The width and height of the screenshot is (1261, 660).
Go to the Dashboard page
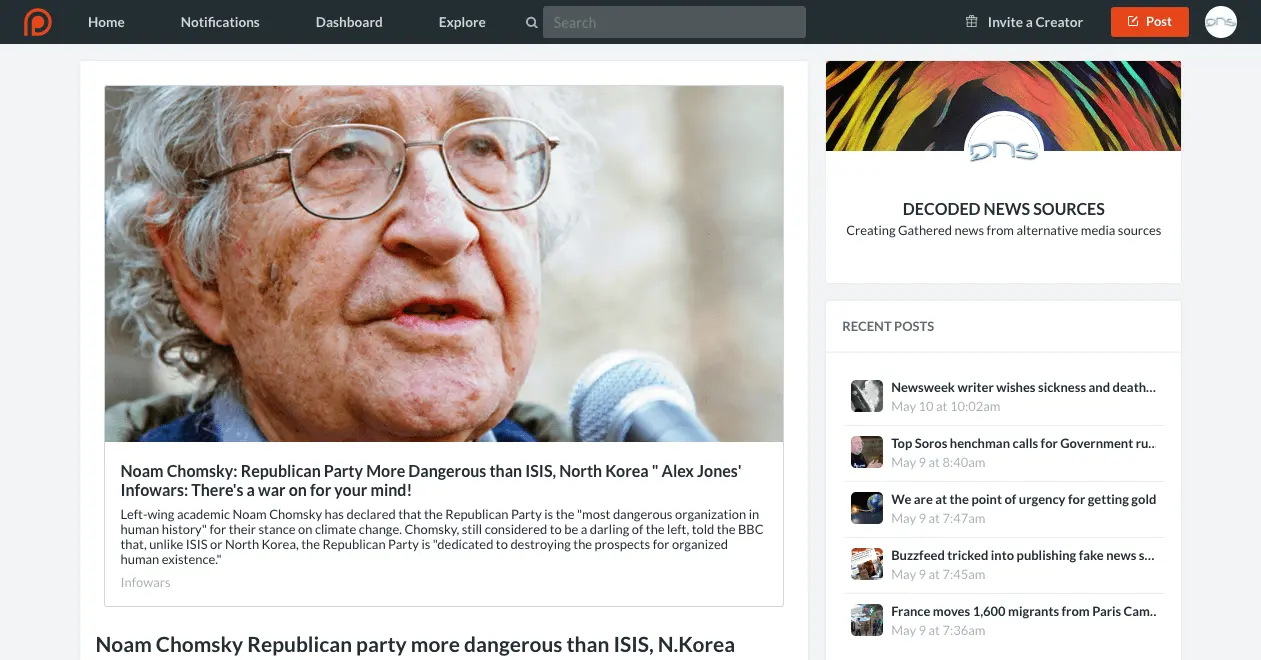tap(349, 22)
